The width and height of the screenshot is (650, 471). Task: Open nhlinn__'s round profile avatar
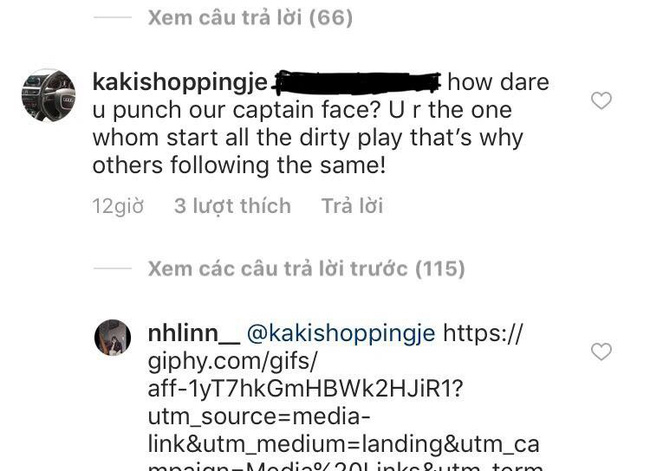click(x=113, y=337)
